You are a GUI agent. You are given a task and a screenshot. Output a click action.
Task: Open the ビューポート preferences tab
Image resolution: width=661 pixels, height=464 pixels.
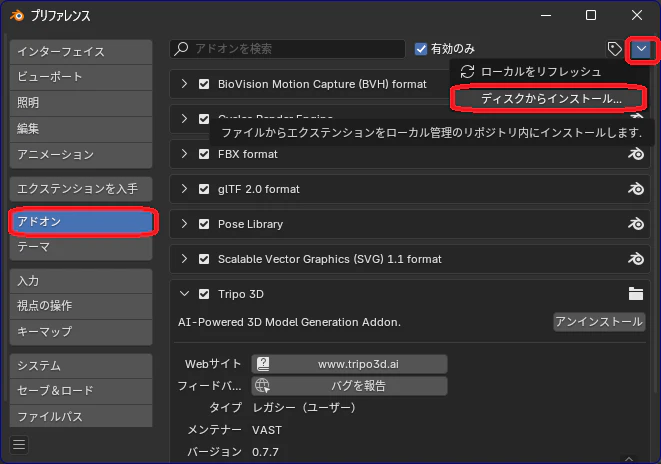(x=81, y=77)
